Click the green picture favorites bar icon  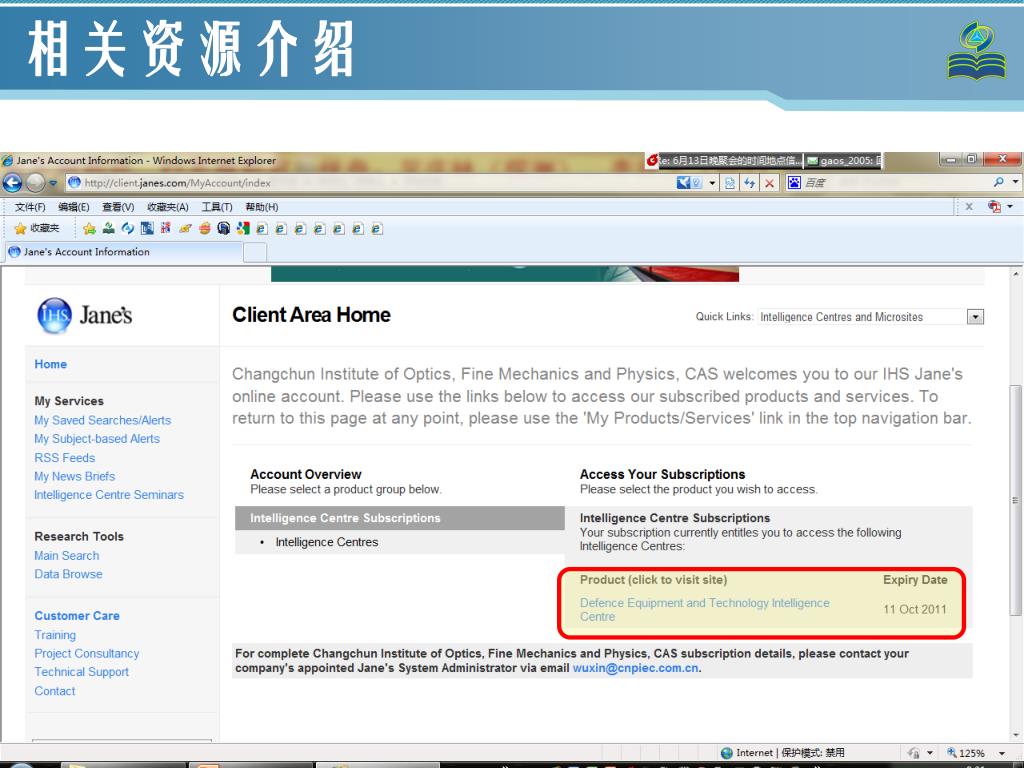[x=108, y=228]
